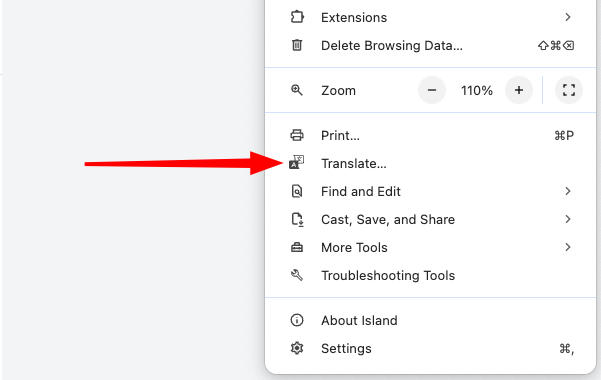Viewport: 601px width, 380px height.
Task: Click the magnifier Zoom icon
Action: point(297,90)
